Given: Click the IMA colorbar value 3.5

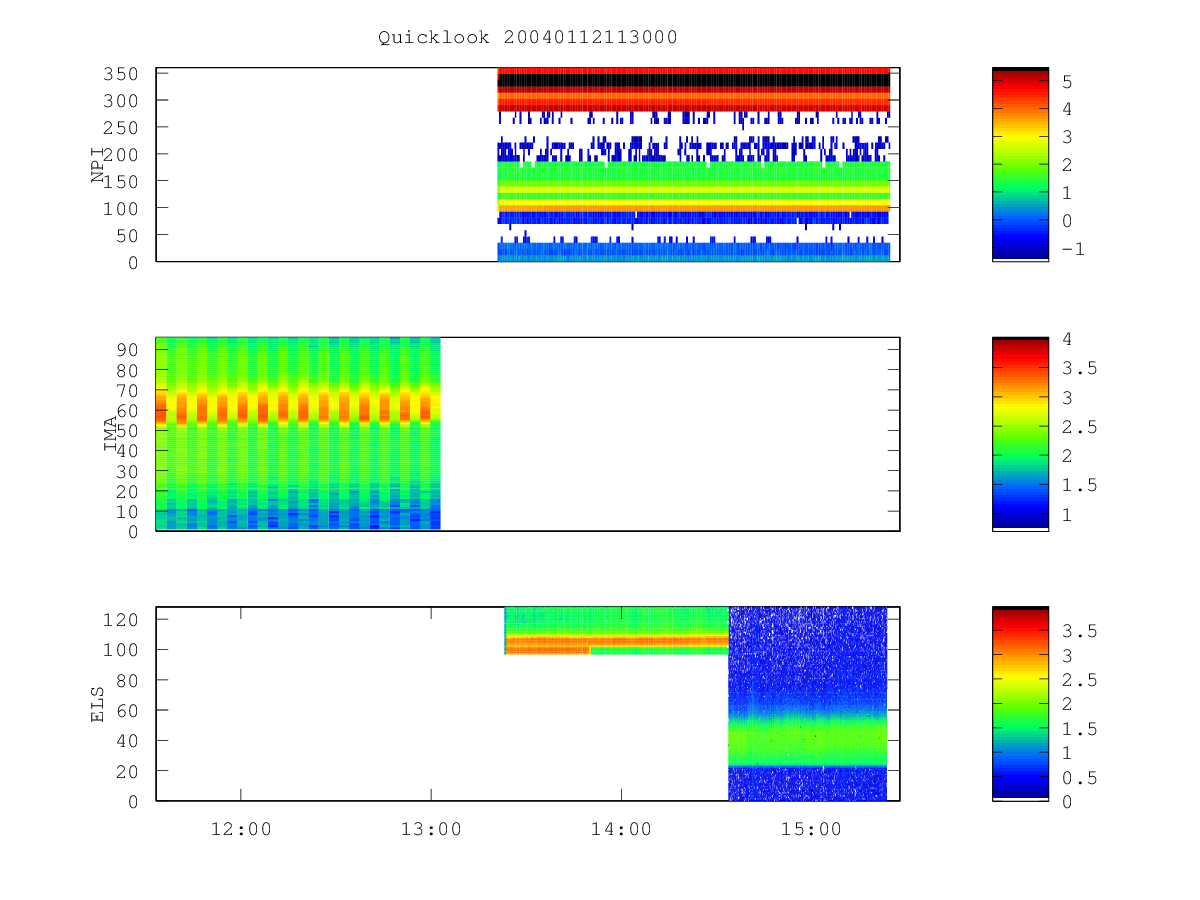Looking at the screenshot, I should tap(1078, 368).
